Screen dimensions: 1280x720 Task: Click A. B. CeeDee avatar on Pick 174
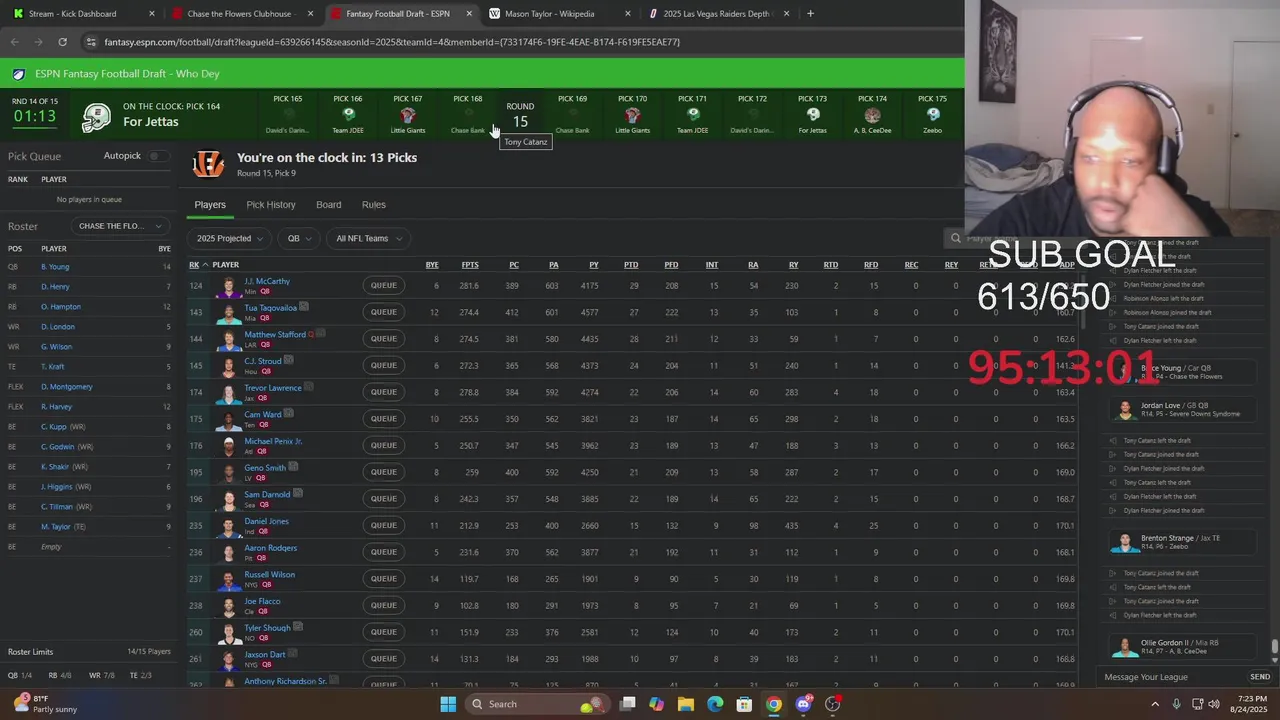872,115
